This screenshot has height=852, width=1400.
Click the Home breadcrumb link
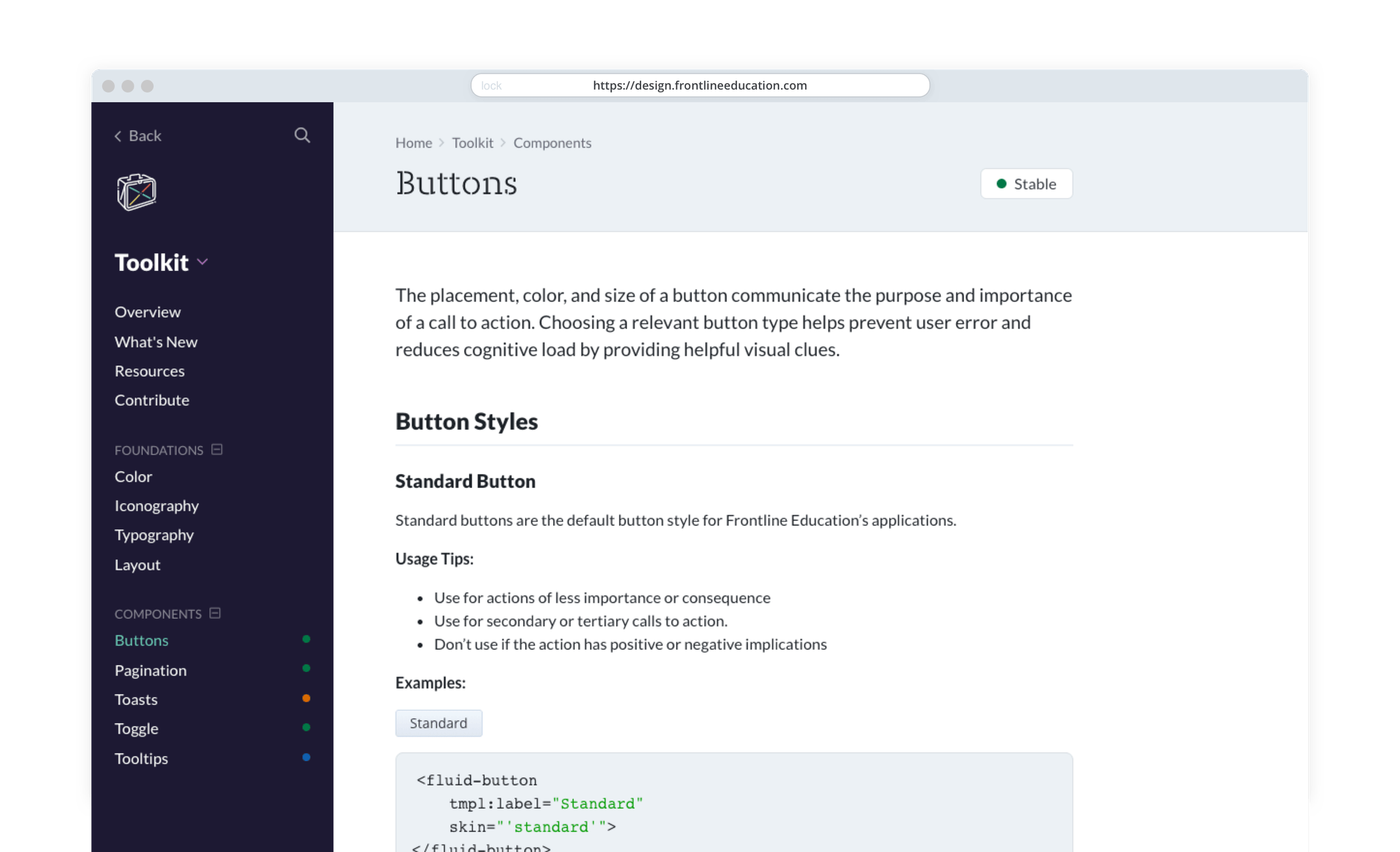(x=413, y=142)
